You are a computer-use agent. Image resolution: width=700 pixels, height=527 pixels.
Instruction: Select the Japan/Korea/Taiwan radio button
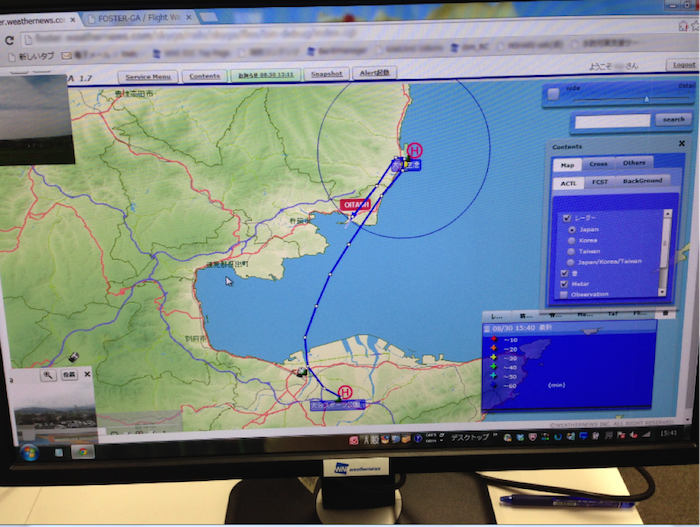click(x=570, y=262)
